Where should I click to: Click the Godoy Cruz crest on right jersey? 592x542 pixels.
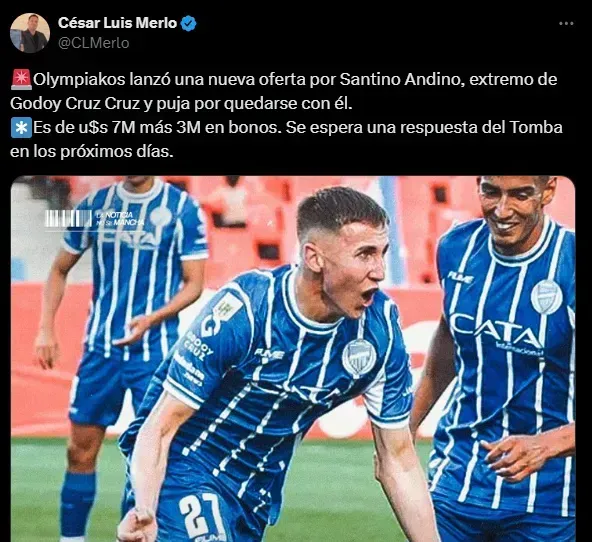[546, 297]
